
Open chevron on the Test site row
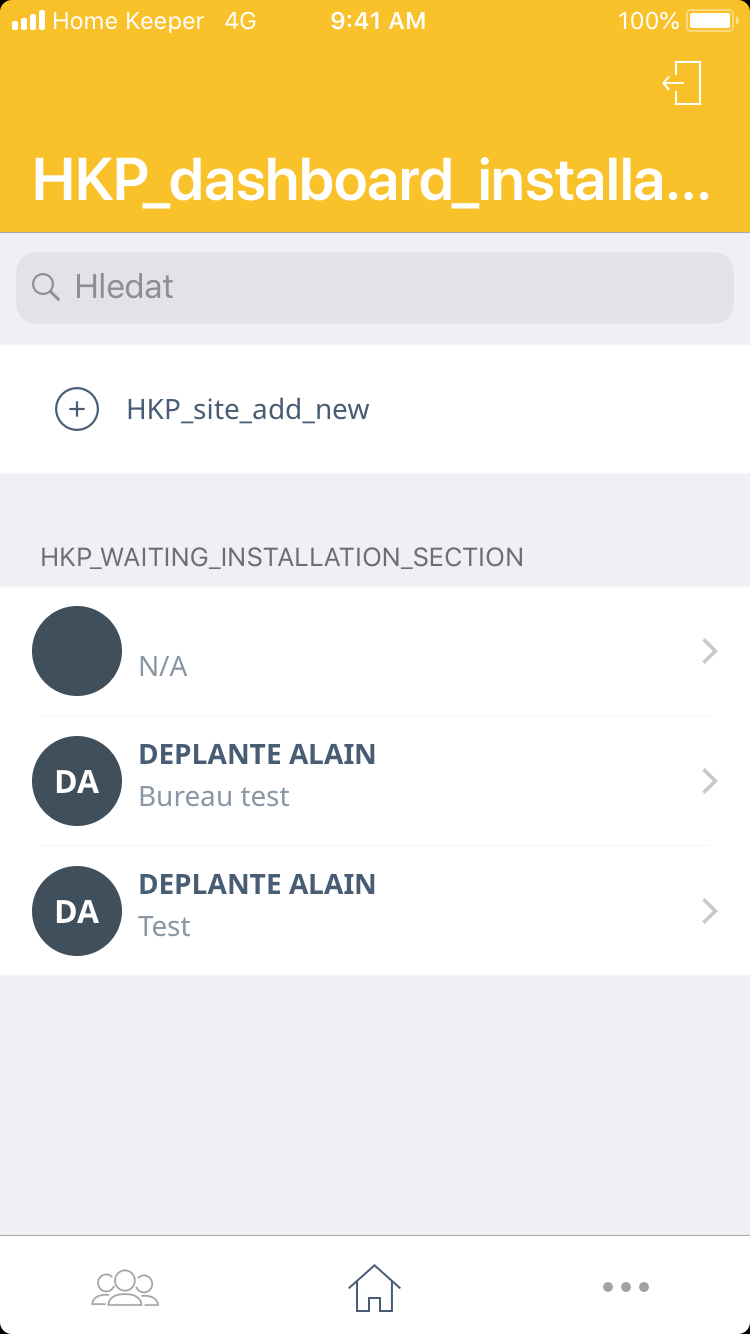pos(709,911)
